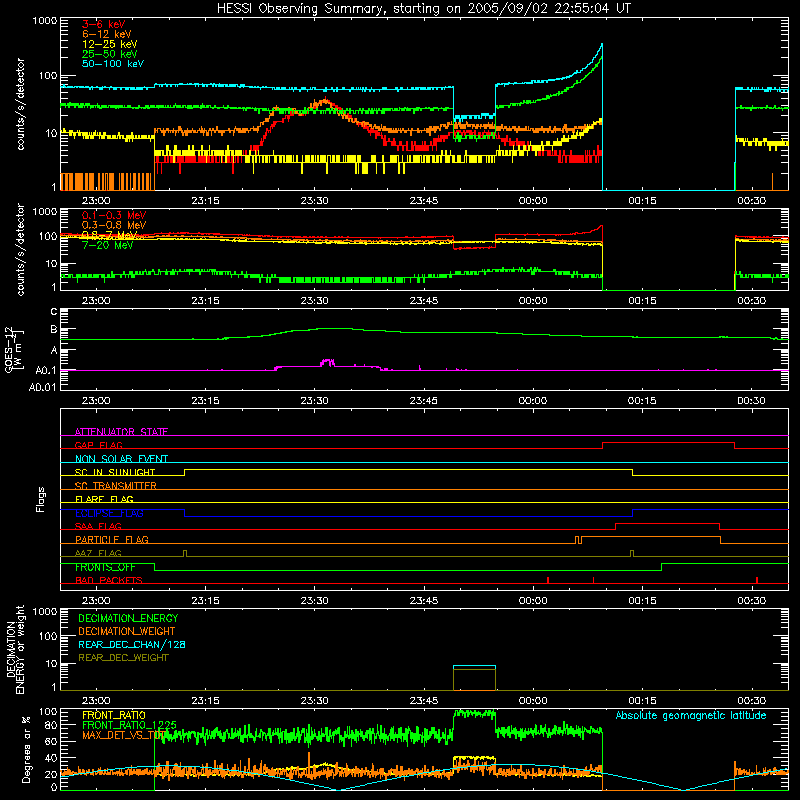Image resolution: width=800 pixels, height=800 pixels.
Task: Click the 'DECIMATION_WEIGHT' legend label
Action: point(127,631)
